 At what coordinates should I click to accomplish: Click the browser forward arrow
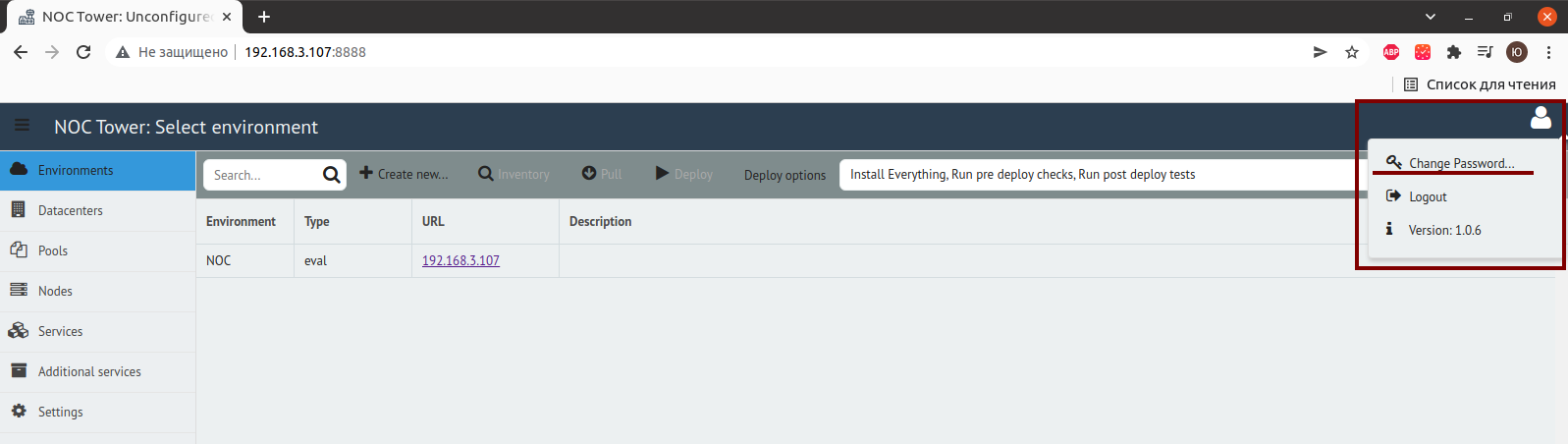pyautogui.click(x=52, y=52)
